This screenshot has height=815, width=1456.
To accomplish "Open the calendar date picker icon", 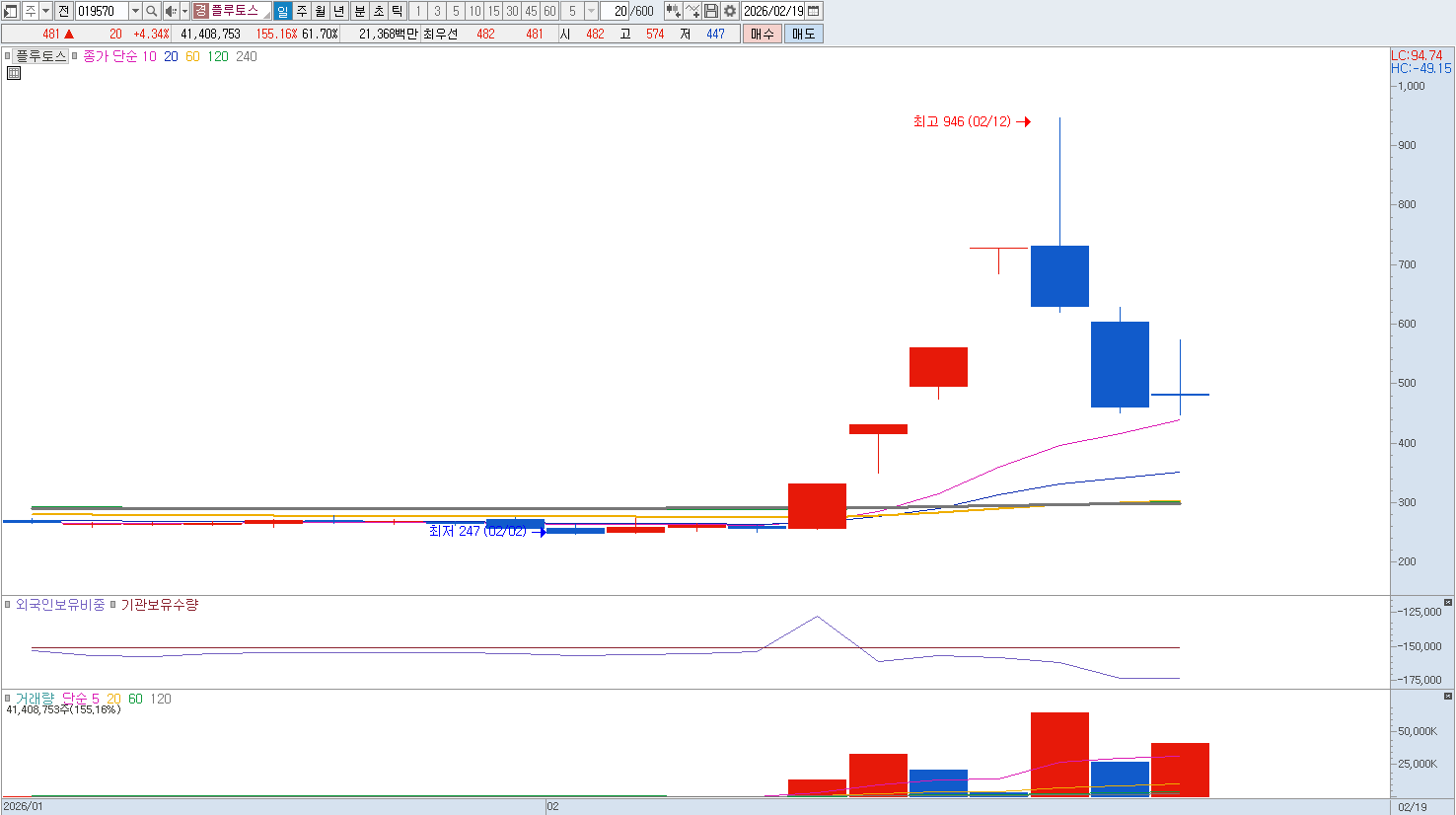I will point(814,11).
